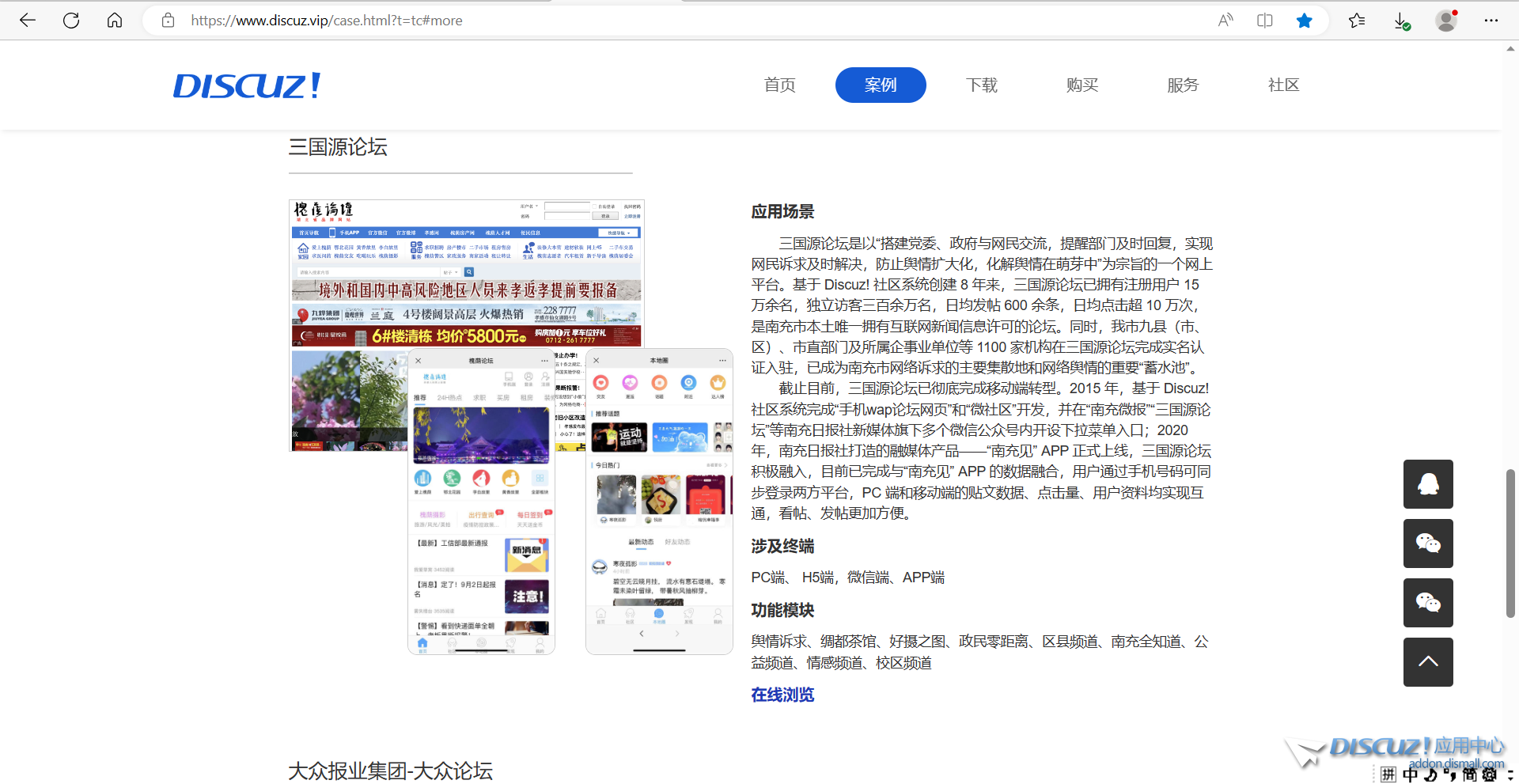Open the Collections flyout via the star-list icon

pyautogui.click(x=1357, y=20)
